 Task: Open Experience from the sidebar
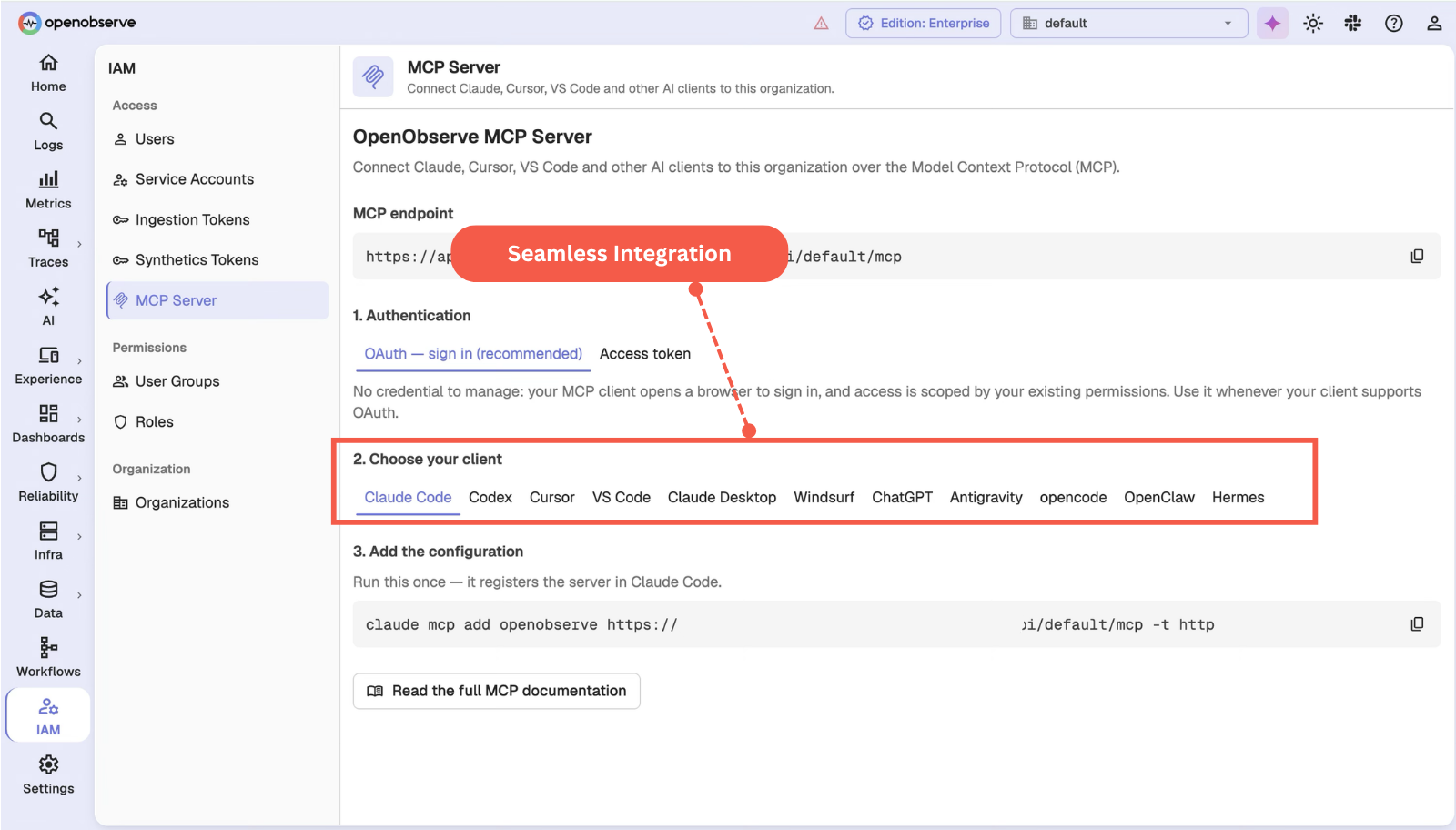point(48,366)
